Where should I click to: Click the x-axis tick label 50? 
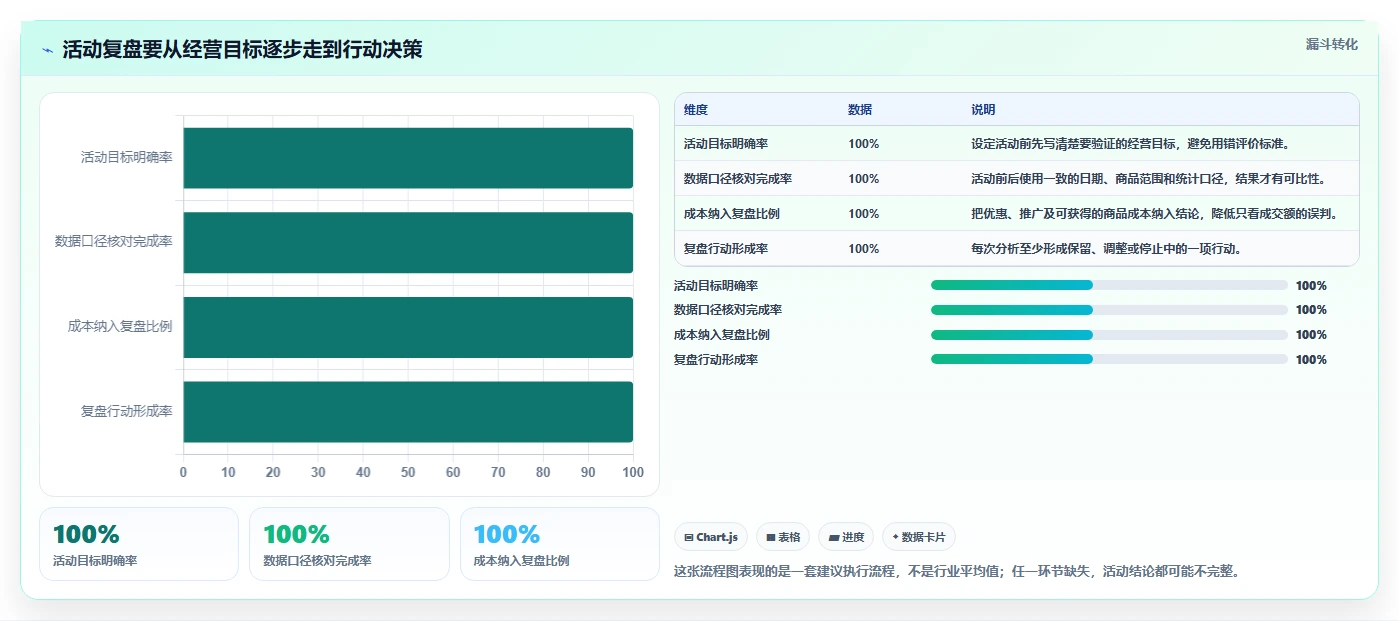point(408,472)
